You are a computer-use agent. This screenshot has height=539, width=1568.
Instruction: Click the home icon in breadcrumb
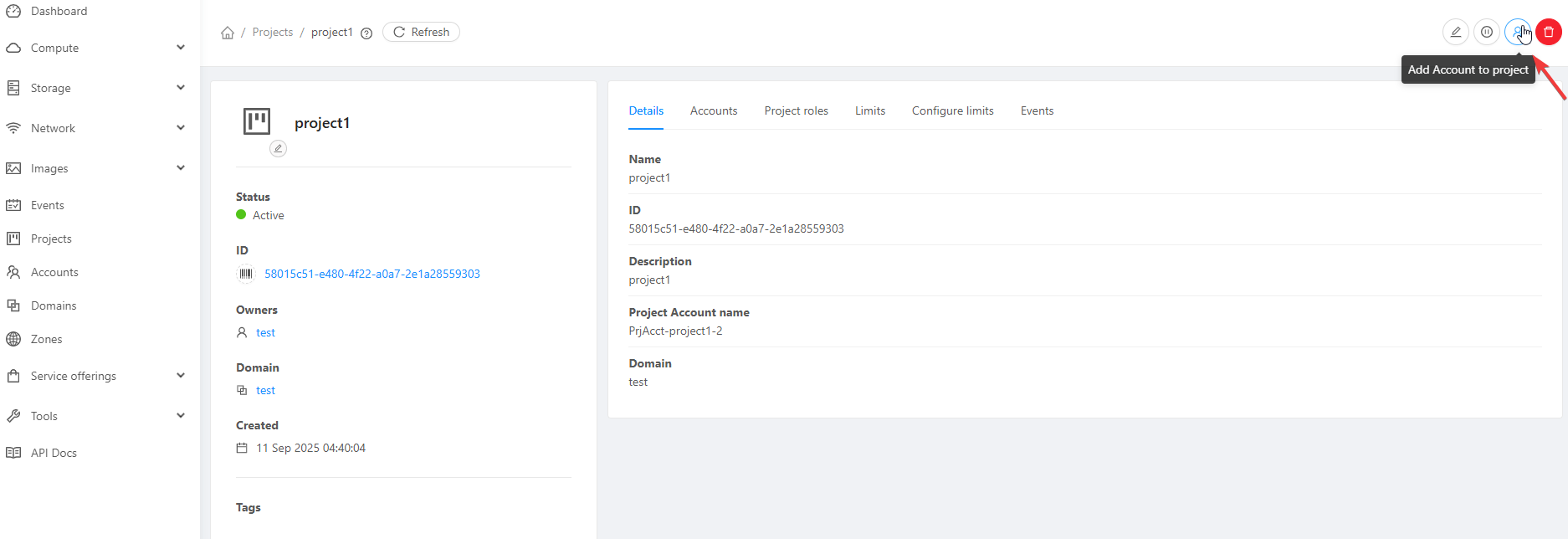(x=228, y=33)
